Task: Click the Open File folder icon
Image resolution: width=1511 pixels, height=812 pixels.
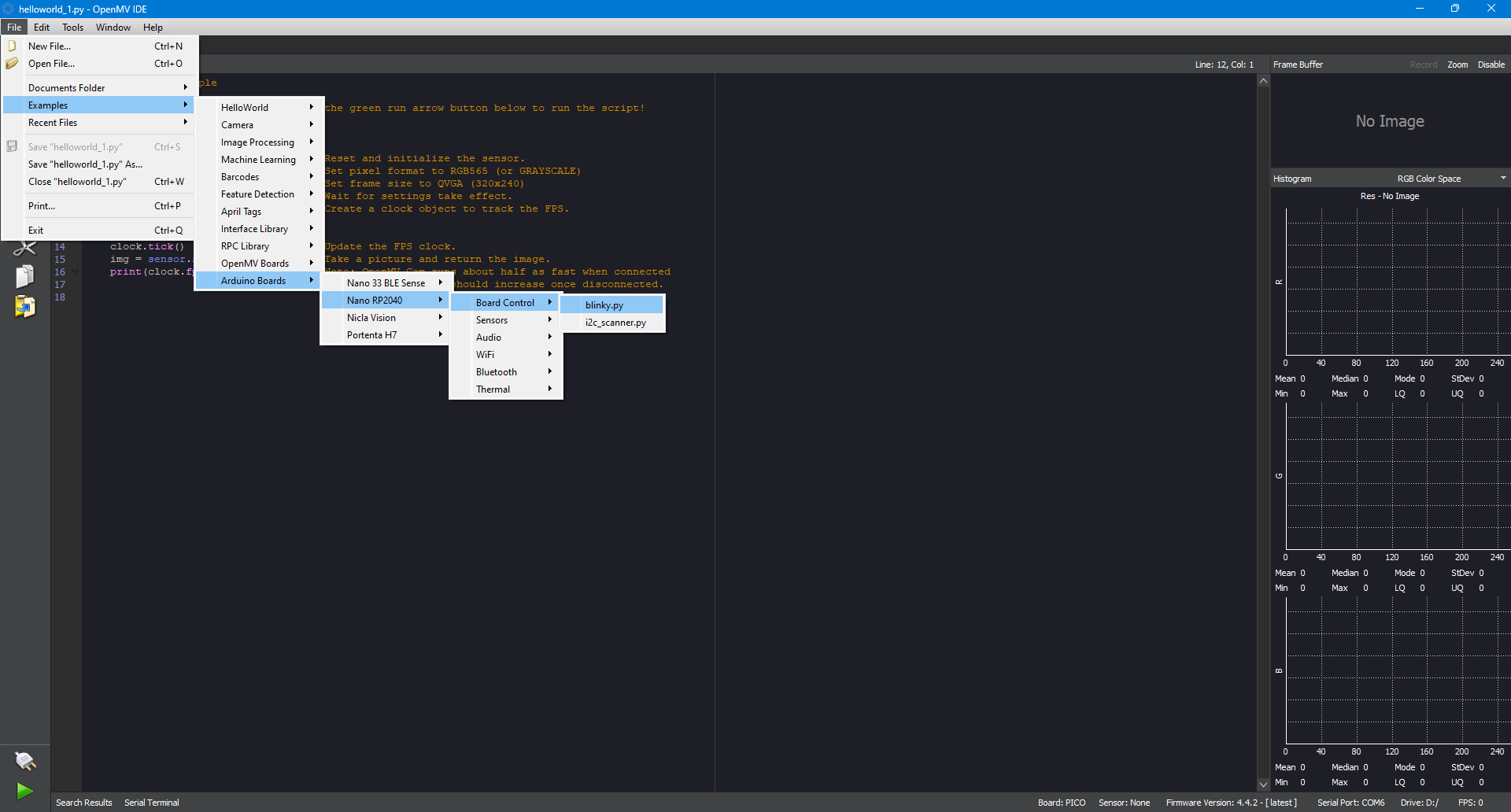Action: (12, 64)
